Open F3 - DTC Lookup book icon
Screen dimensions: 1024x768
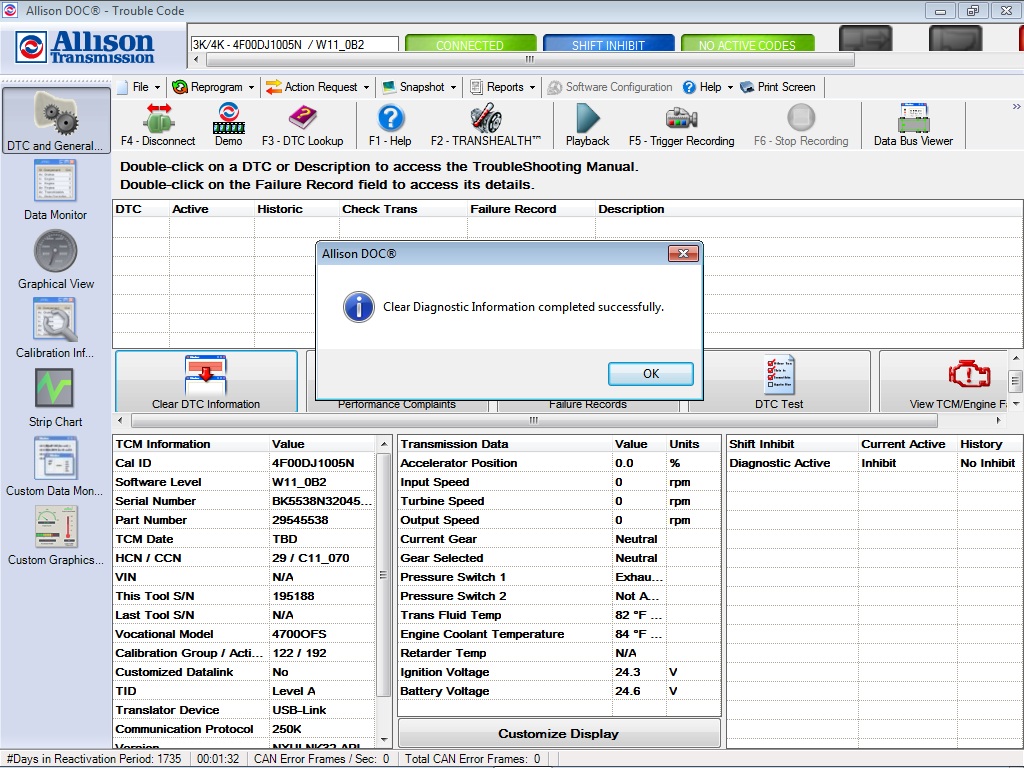pos(302,118)
